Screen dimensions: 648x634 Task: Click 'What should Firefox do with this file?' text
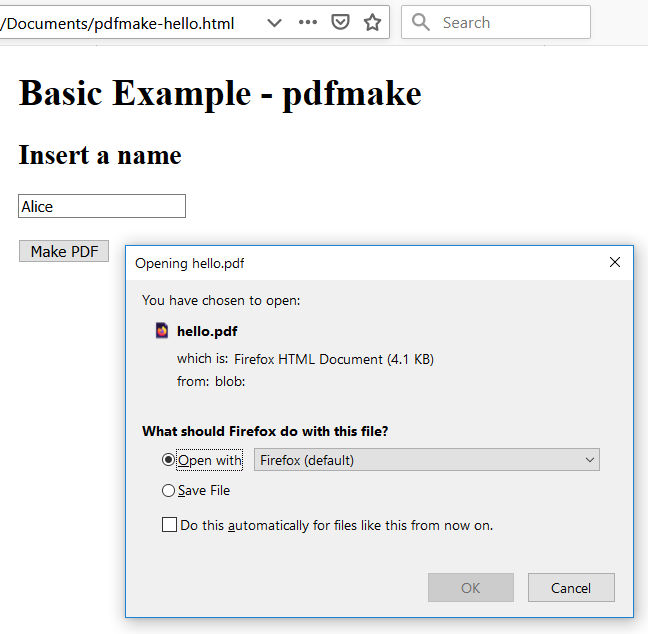tap(265, 431)
